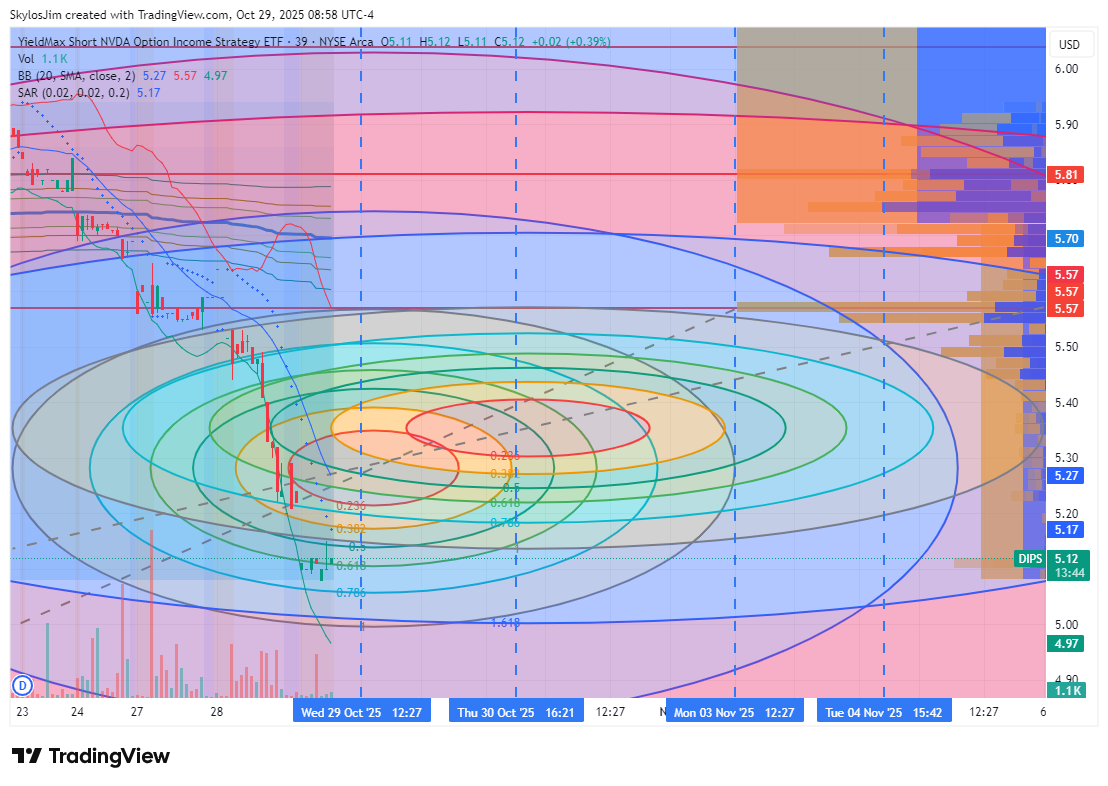Click the Thu 30 Oct '25 time marker
This screenshot has width=1108, height=786.
coord(516,712)
